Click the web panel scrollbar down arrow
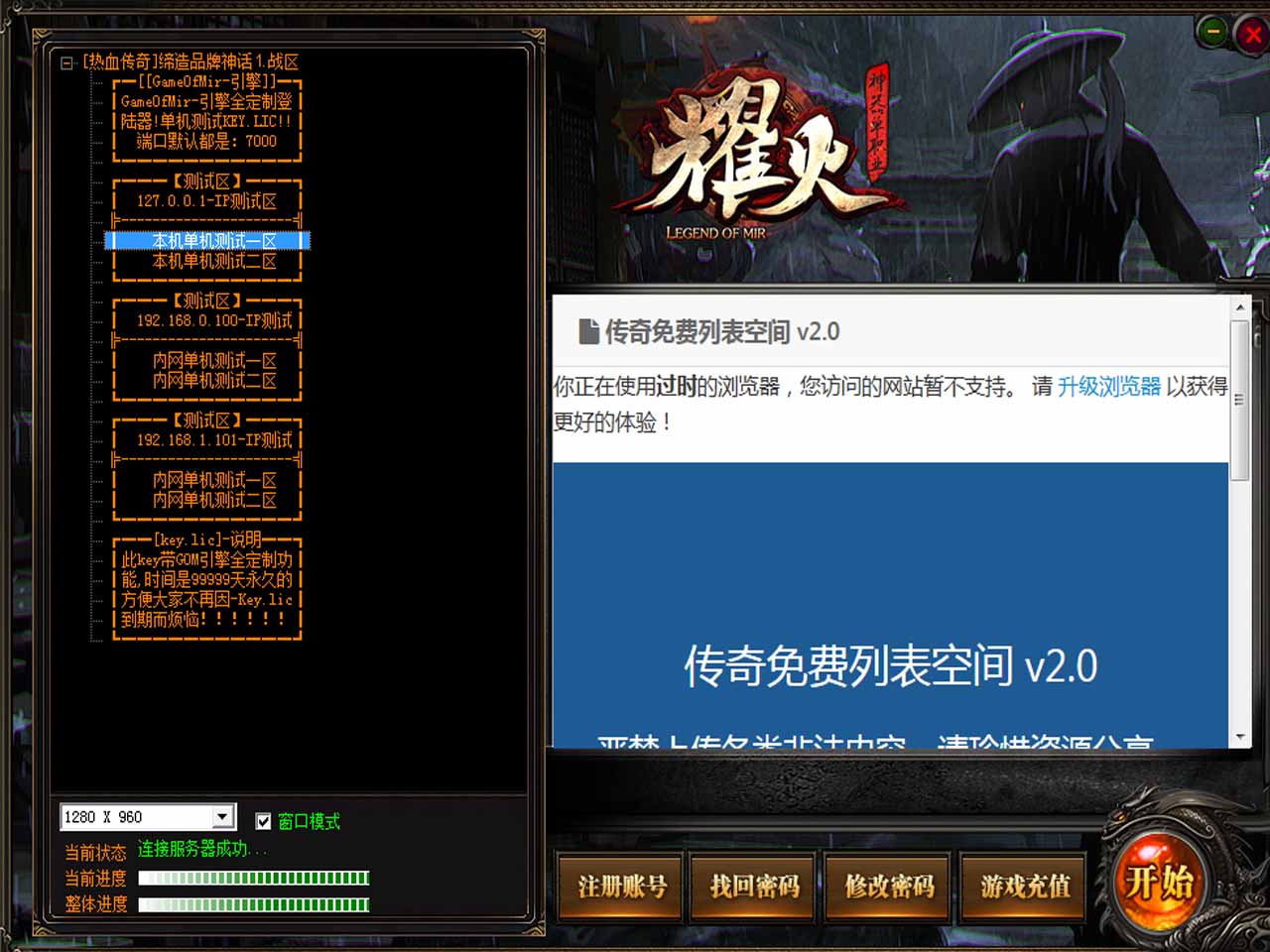1270x952 pixels. [1240, 738]
